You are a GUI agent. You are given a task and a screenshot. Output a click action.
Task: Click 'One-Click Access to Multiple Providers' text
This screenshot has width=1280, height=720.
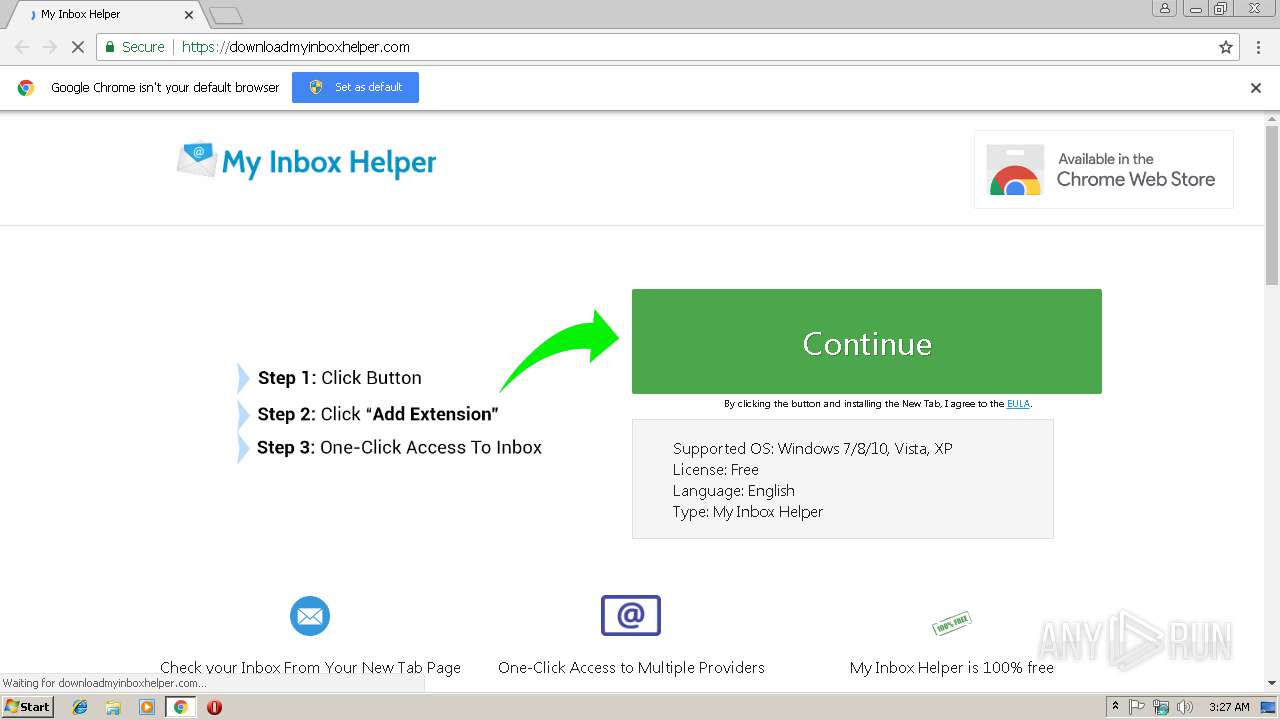click(631, 667)
